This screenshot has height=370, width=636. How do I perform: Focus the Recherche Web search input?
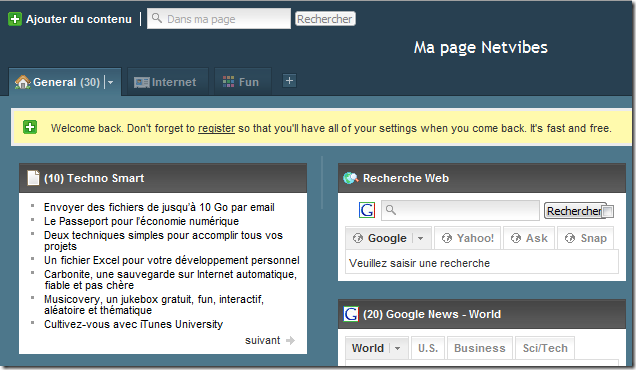click(460, 210)
